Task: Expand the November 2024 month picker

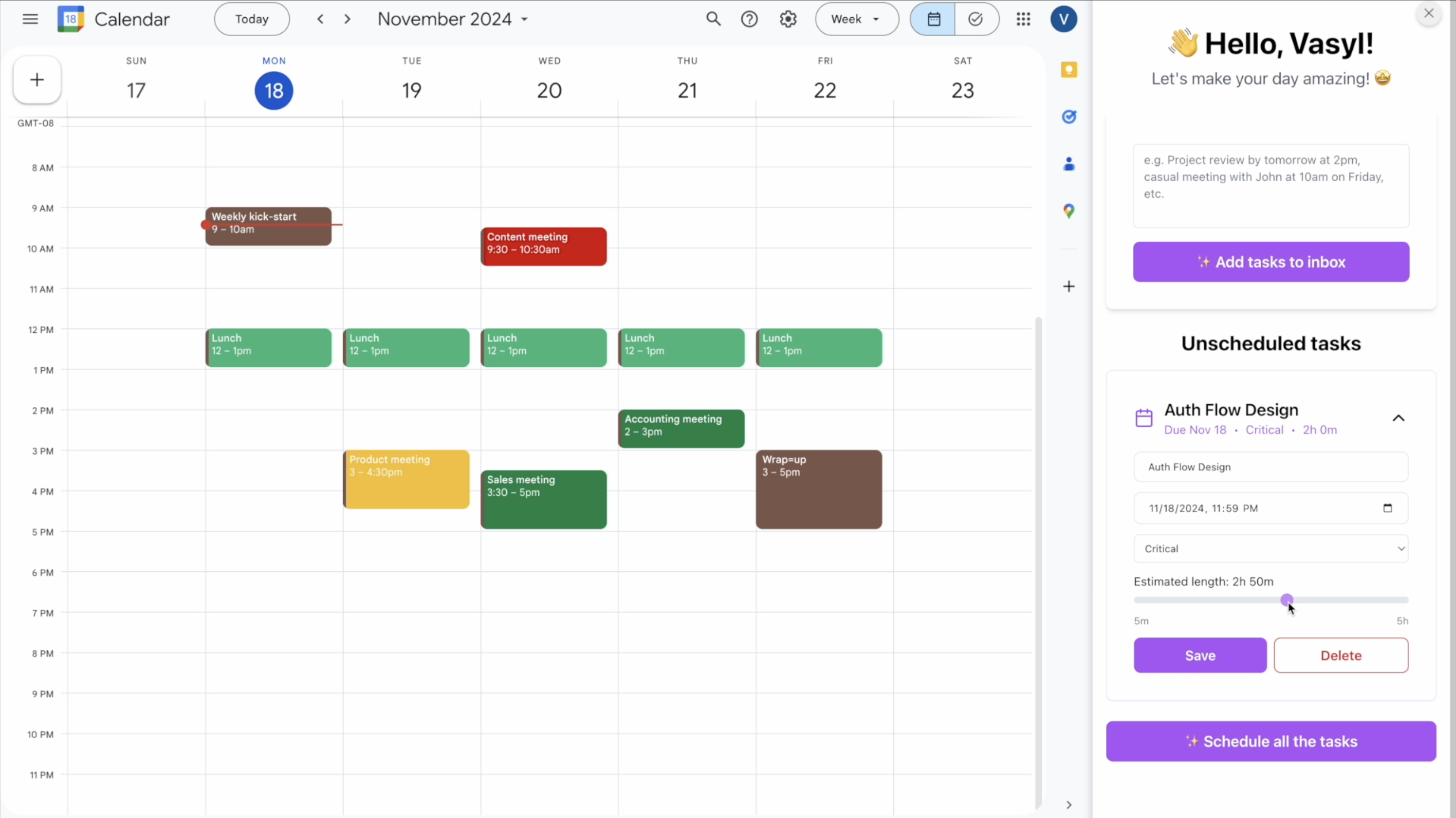Action: coord(453,19)
